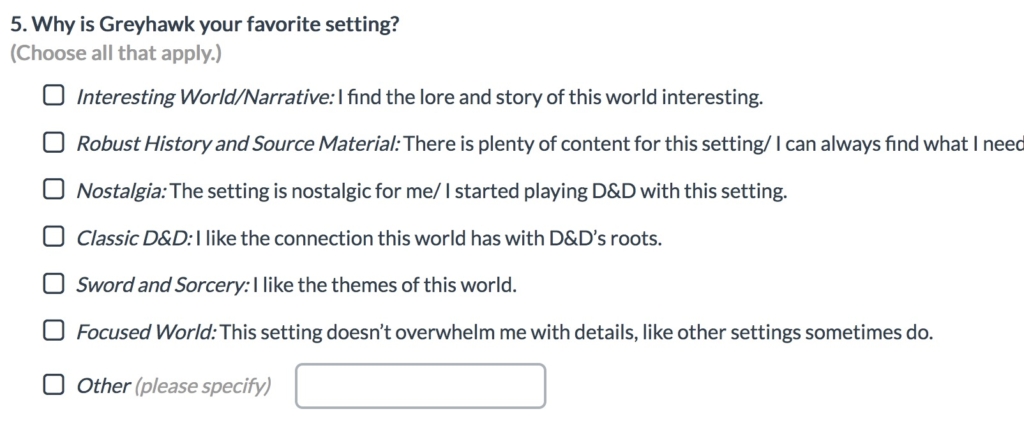Mark the Focused World checkbox

coord(54,332)
